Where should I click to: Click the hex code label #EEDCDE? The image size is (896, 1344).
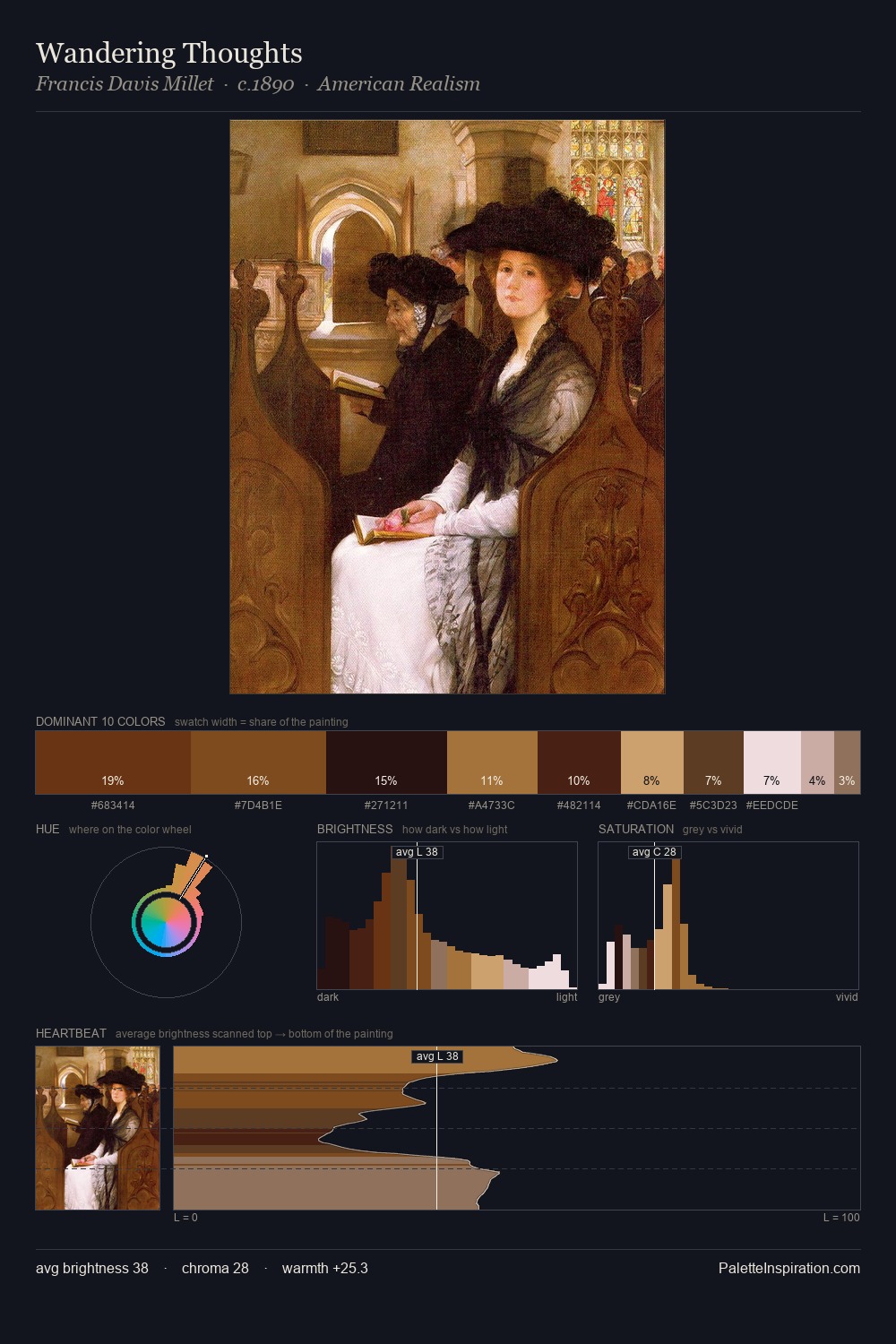pos(771,806)
